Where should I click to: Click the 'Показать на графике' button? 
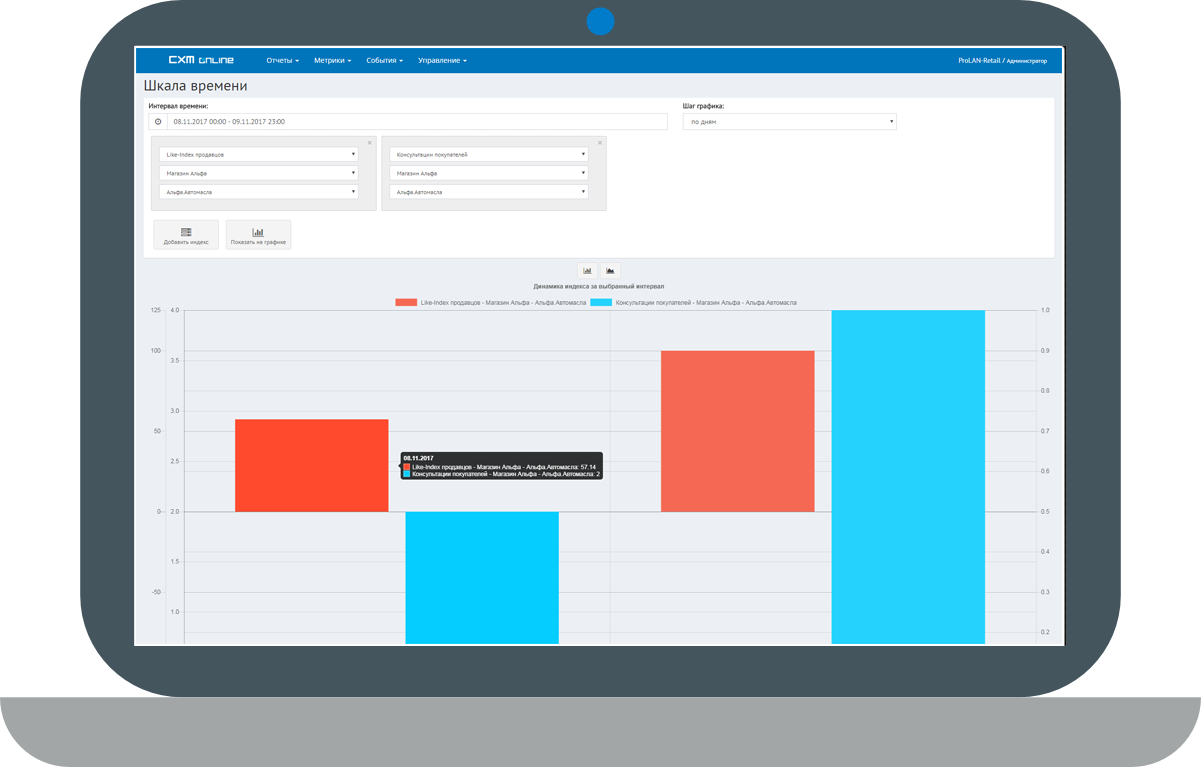pyautogui.click(x=258, y=235)
